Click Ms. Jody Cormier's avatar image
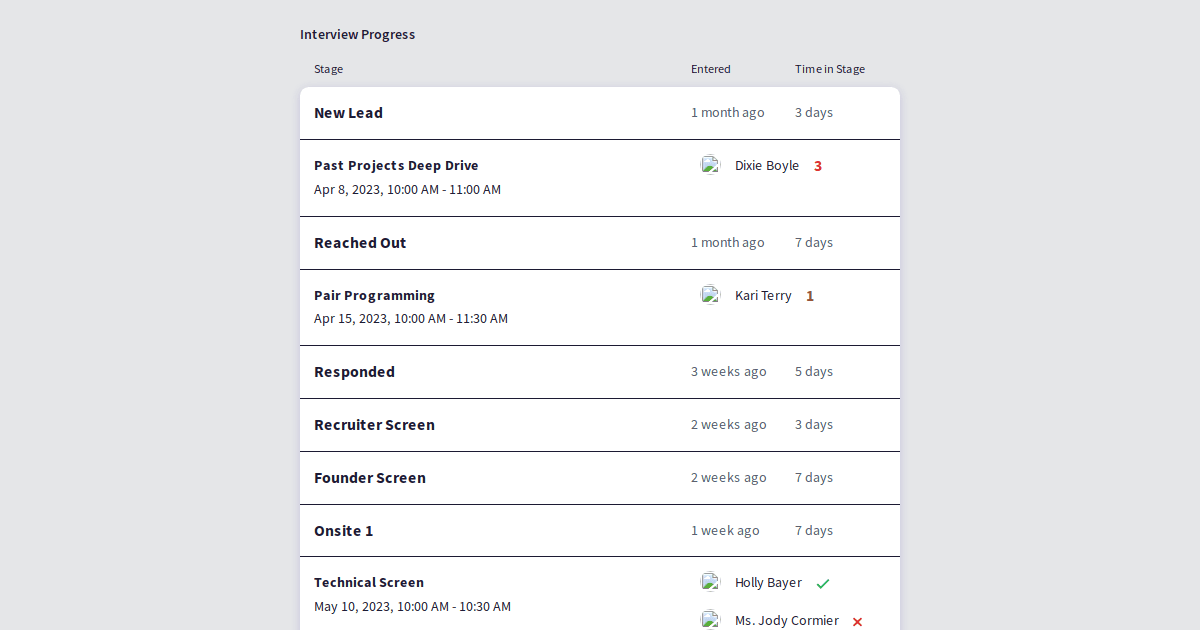Screen dimensions: 1200x630 [x=711, y=620]
